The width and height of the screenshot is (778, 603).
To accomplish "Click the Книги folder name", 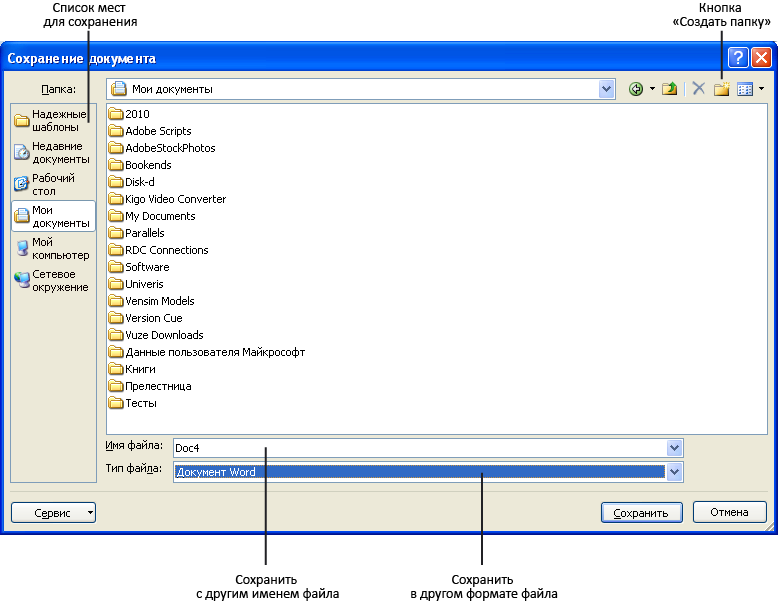I will tap(140, 369).
